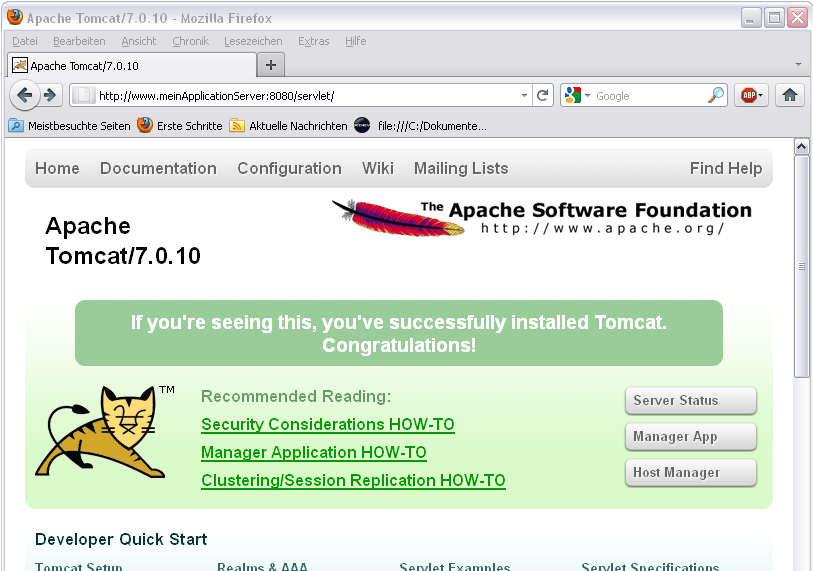Open the Realms & AAA link

(x=262, y=566)
